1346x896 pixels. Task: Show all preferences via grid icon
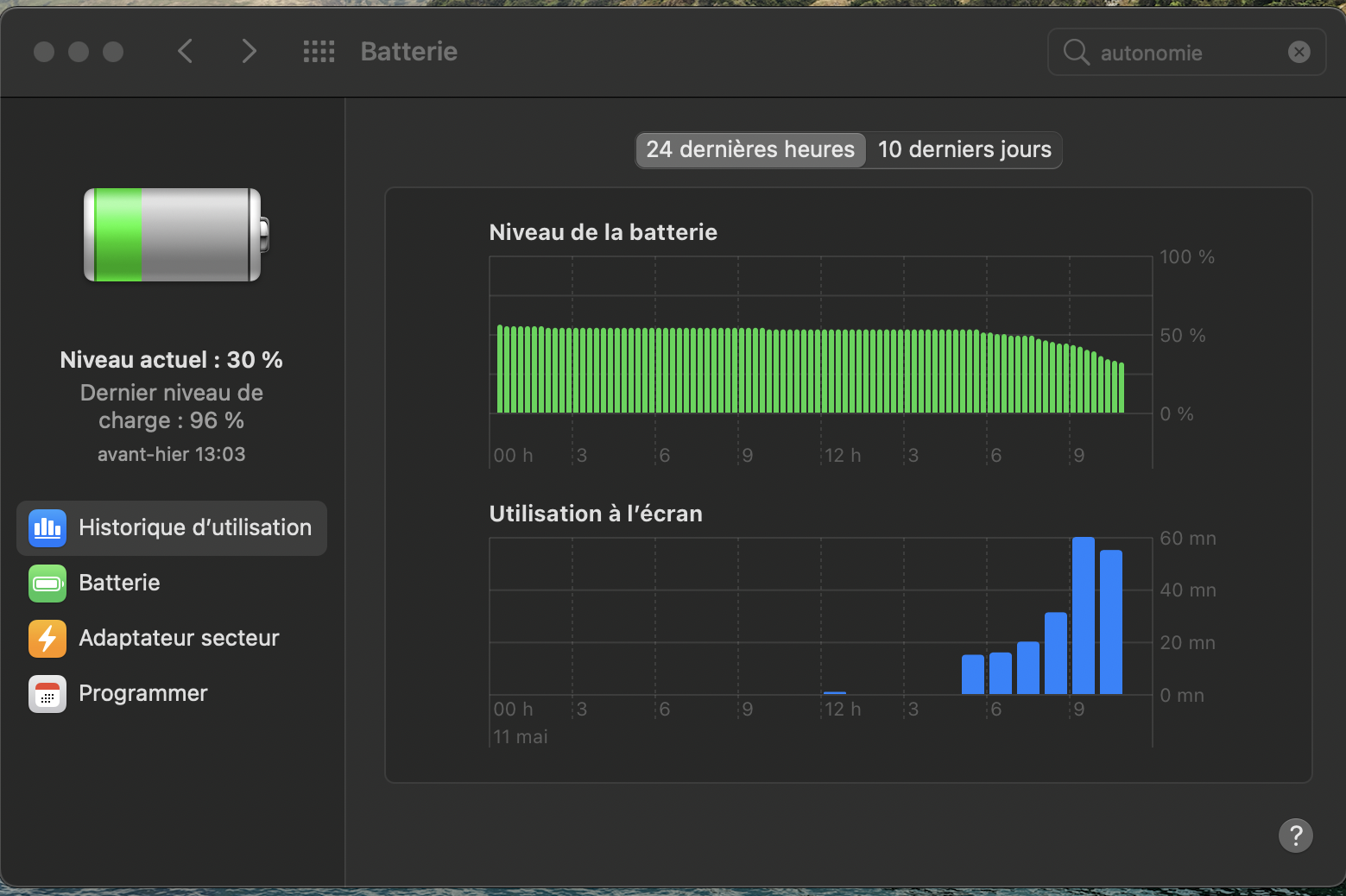tap(319, 52)
